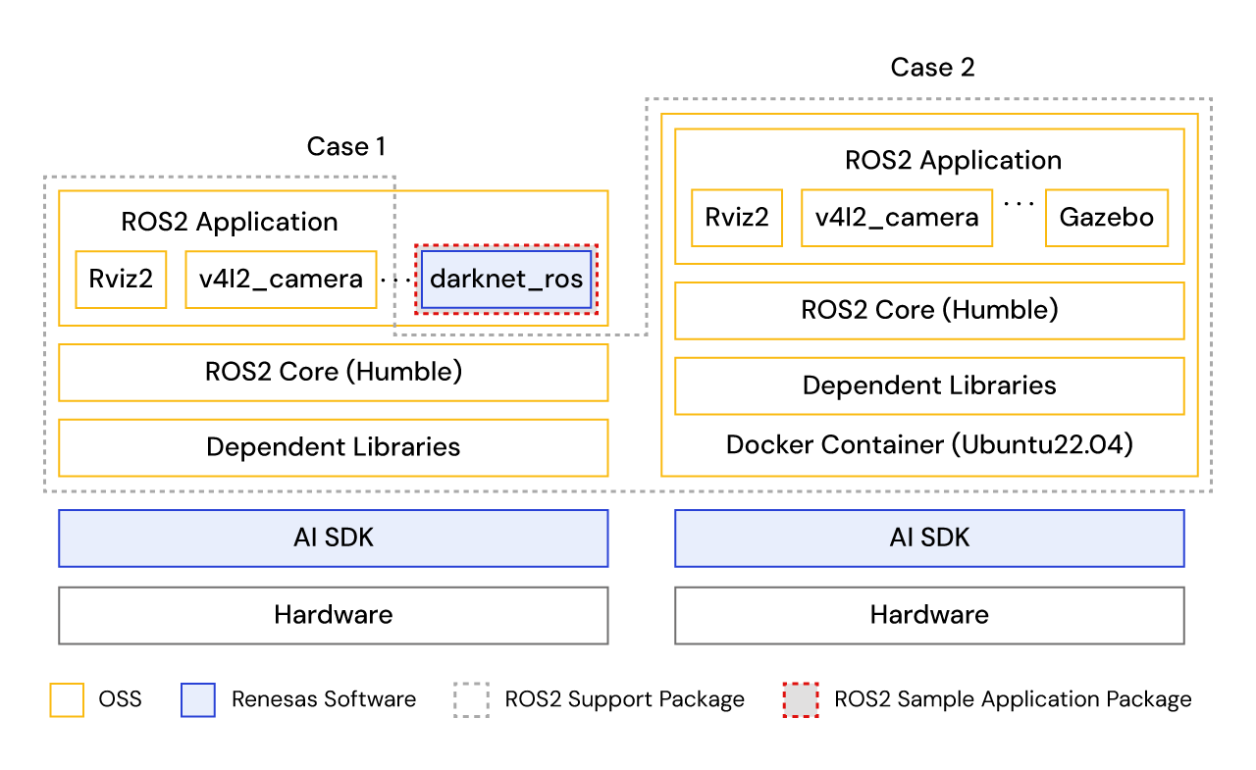Collapse the Docker Container (Ubuntu22.04) box
The width and height of the screenshot is (1256, 770).
point(929,444)
